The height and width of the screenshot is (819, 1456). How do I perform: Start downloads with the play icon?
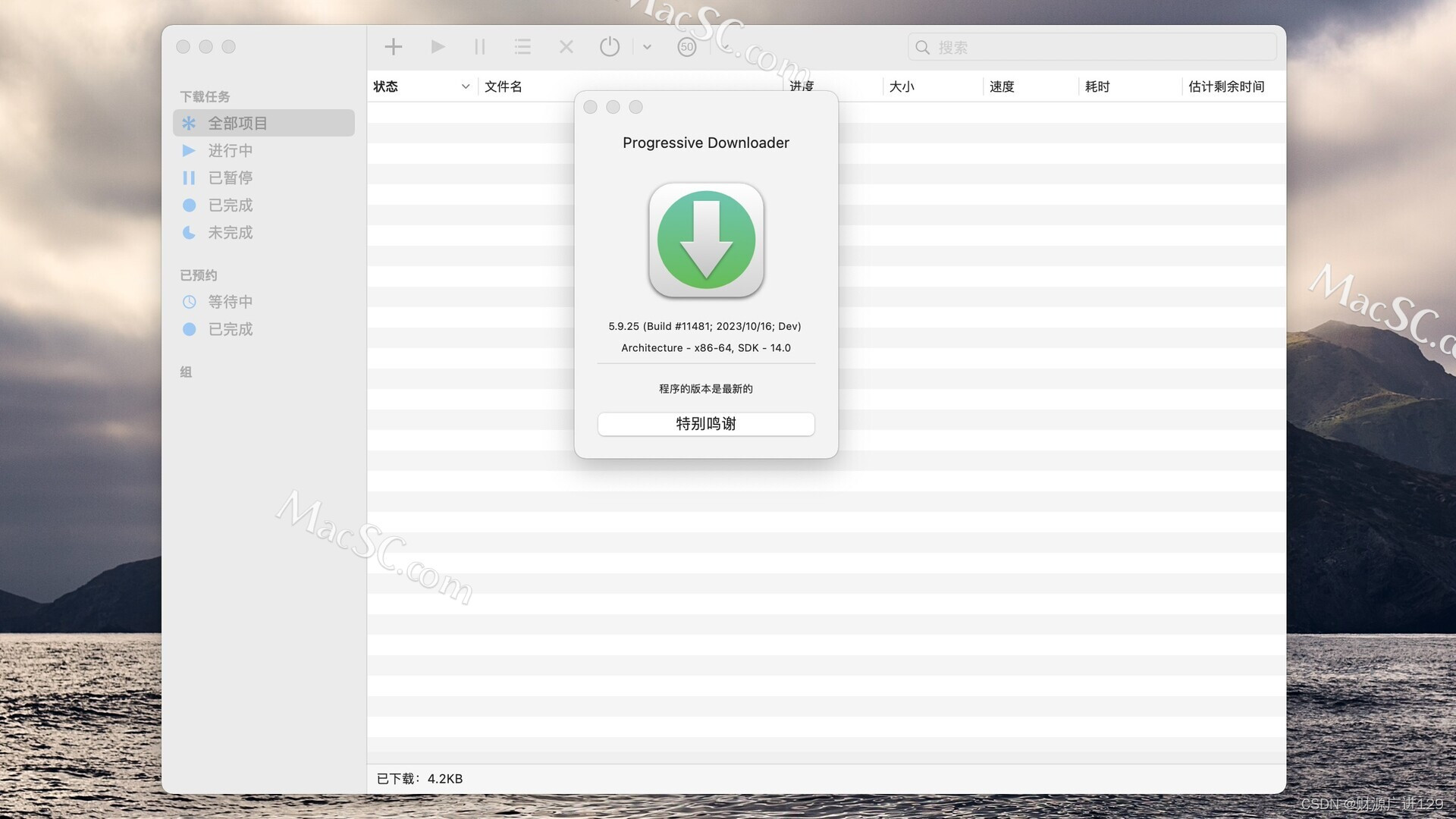point(438,47)
